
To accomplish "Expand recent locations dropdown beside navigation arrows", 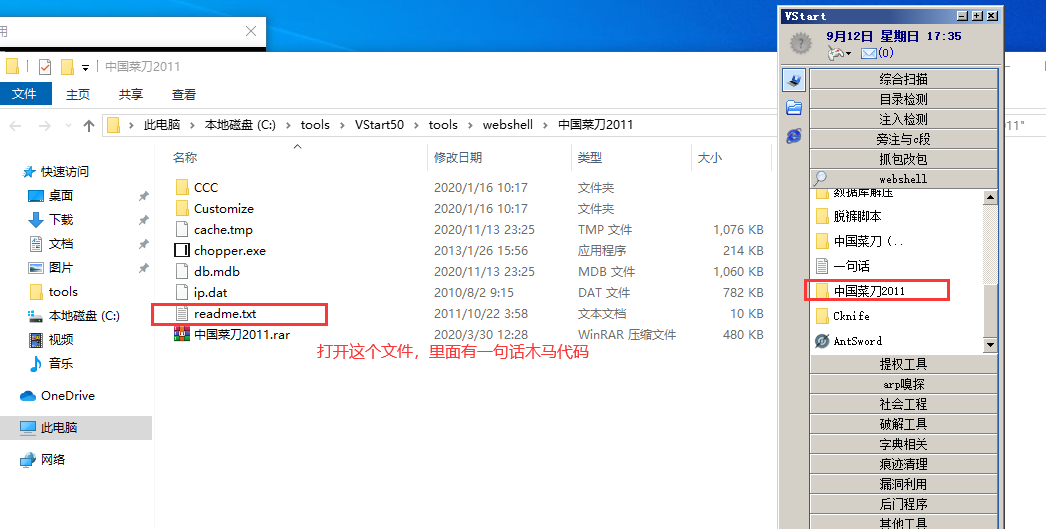I will click(x=67, y=126).
